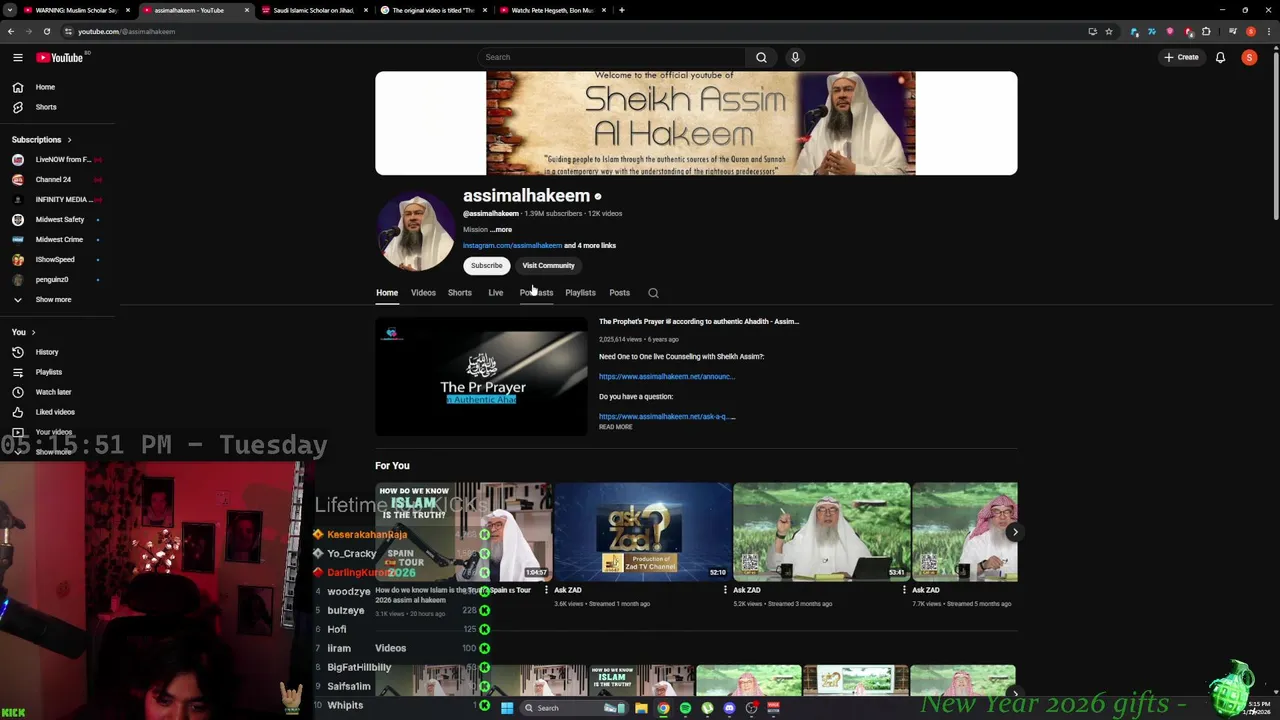Switch to the Live channel tab

(495, 293)
